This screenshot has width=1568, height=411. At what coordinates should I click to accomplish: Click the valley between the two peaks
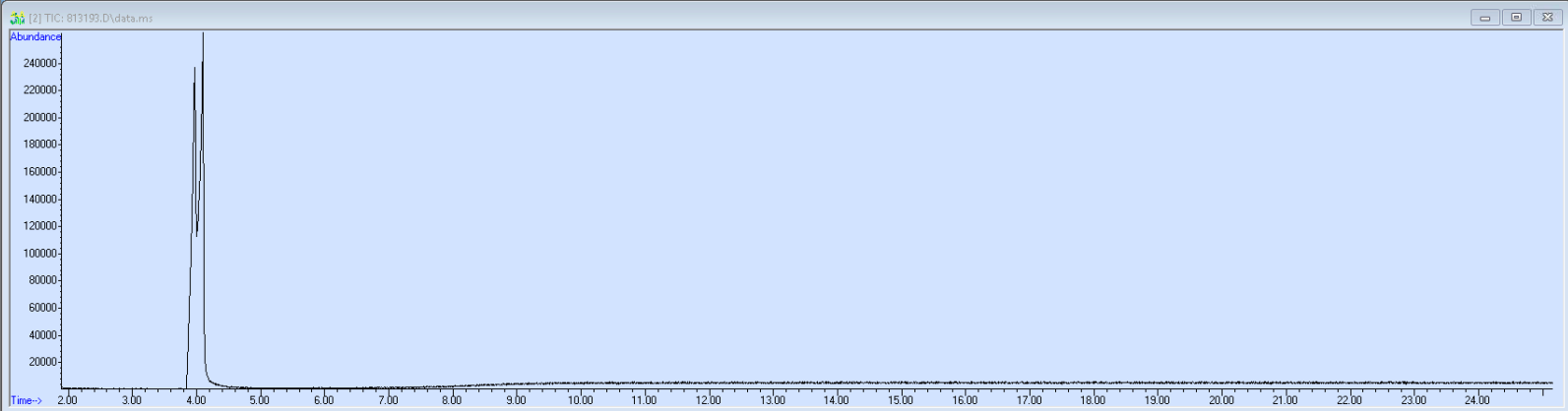click(197, 235)
